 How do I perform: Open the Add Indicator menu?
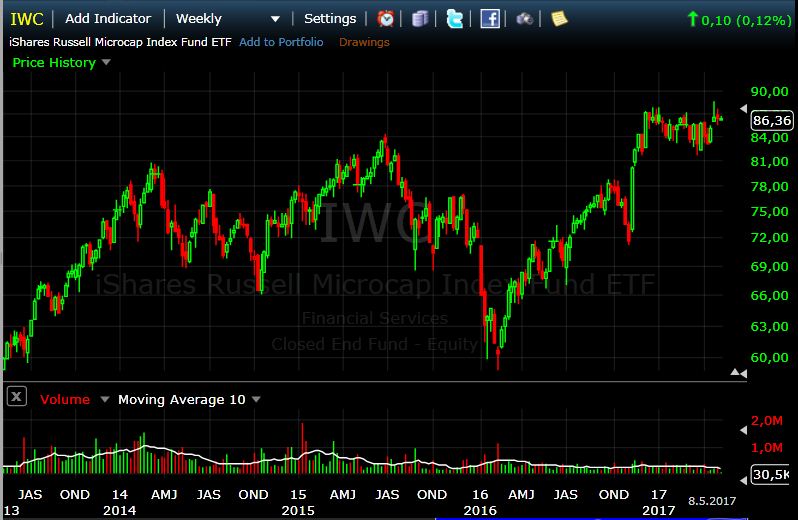[108, 18]
